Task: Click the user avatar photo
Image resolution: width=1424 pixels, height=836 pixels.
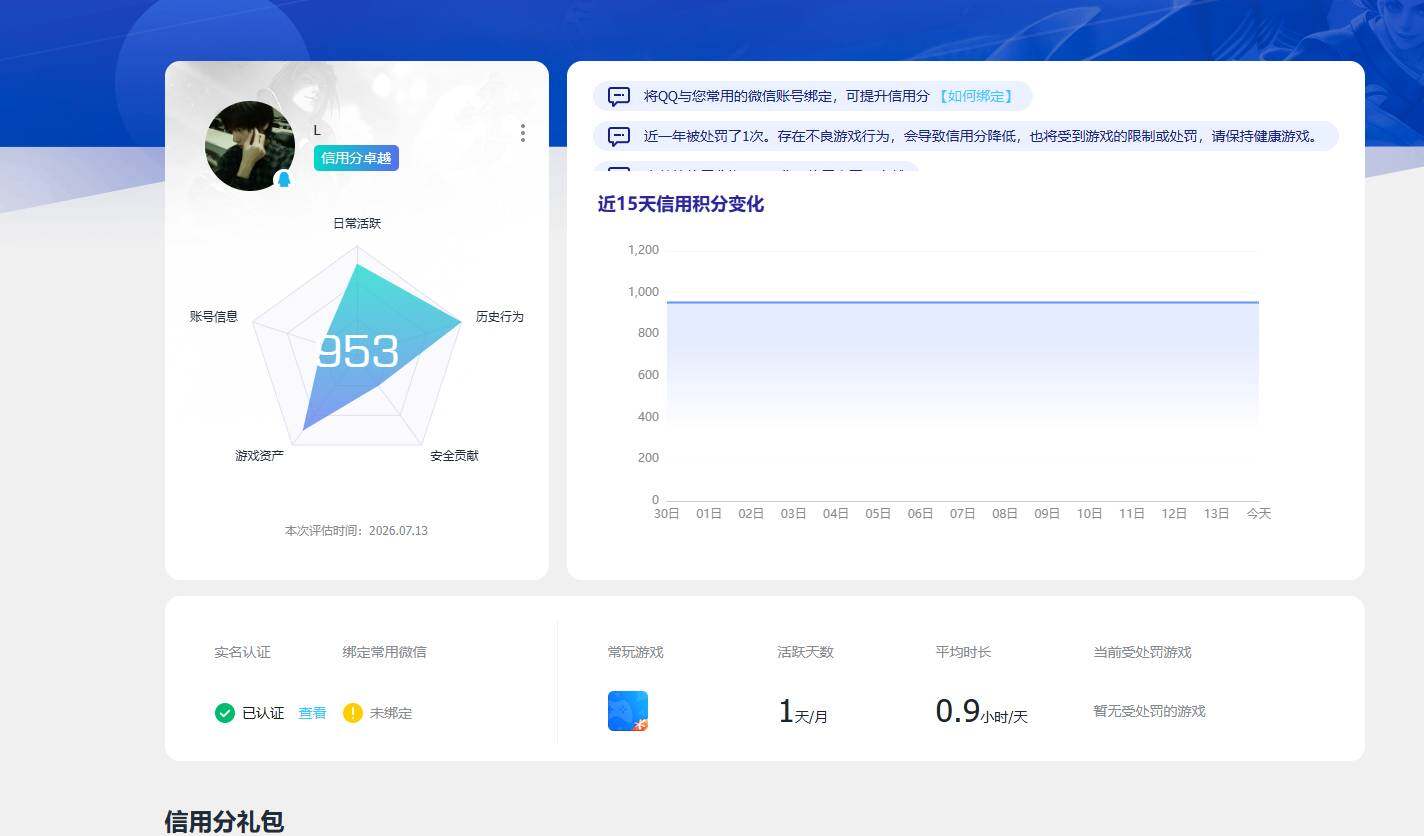Action: [250, 146]
